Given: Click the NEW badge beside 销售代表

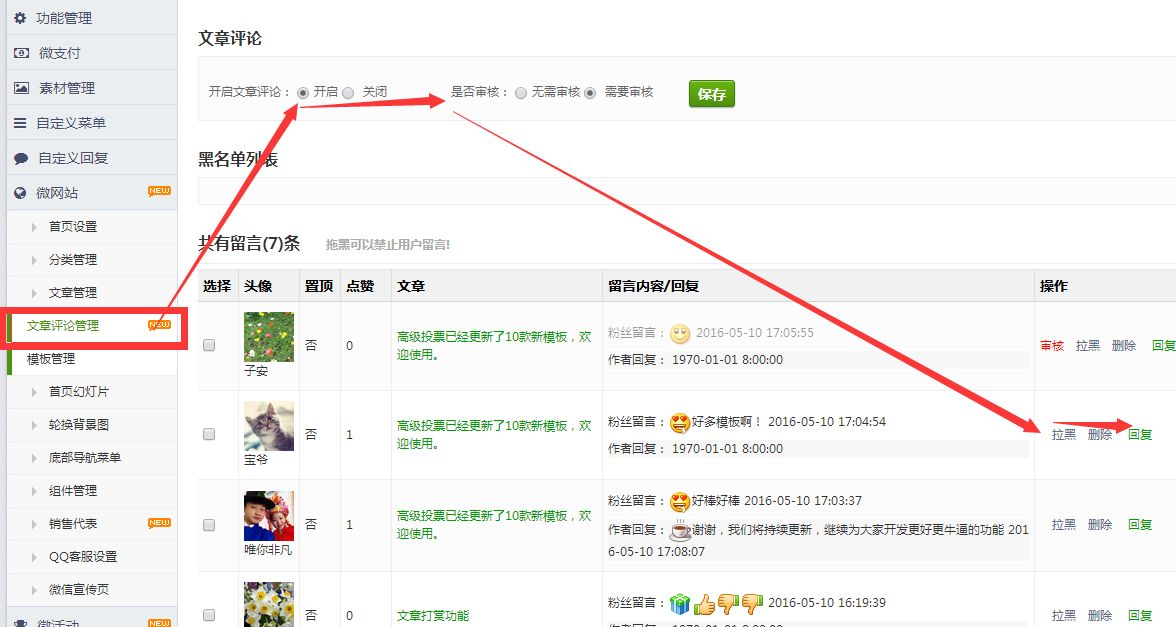Looking at the screenshot, I should point(159,523).
